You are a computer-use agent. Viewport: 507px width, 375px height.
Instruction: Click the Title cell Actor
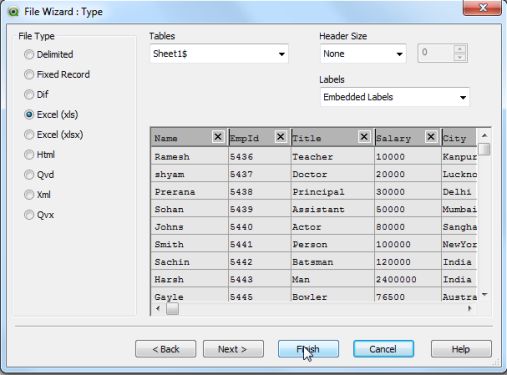click(333, 227)
